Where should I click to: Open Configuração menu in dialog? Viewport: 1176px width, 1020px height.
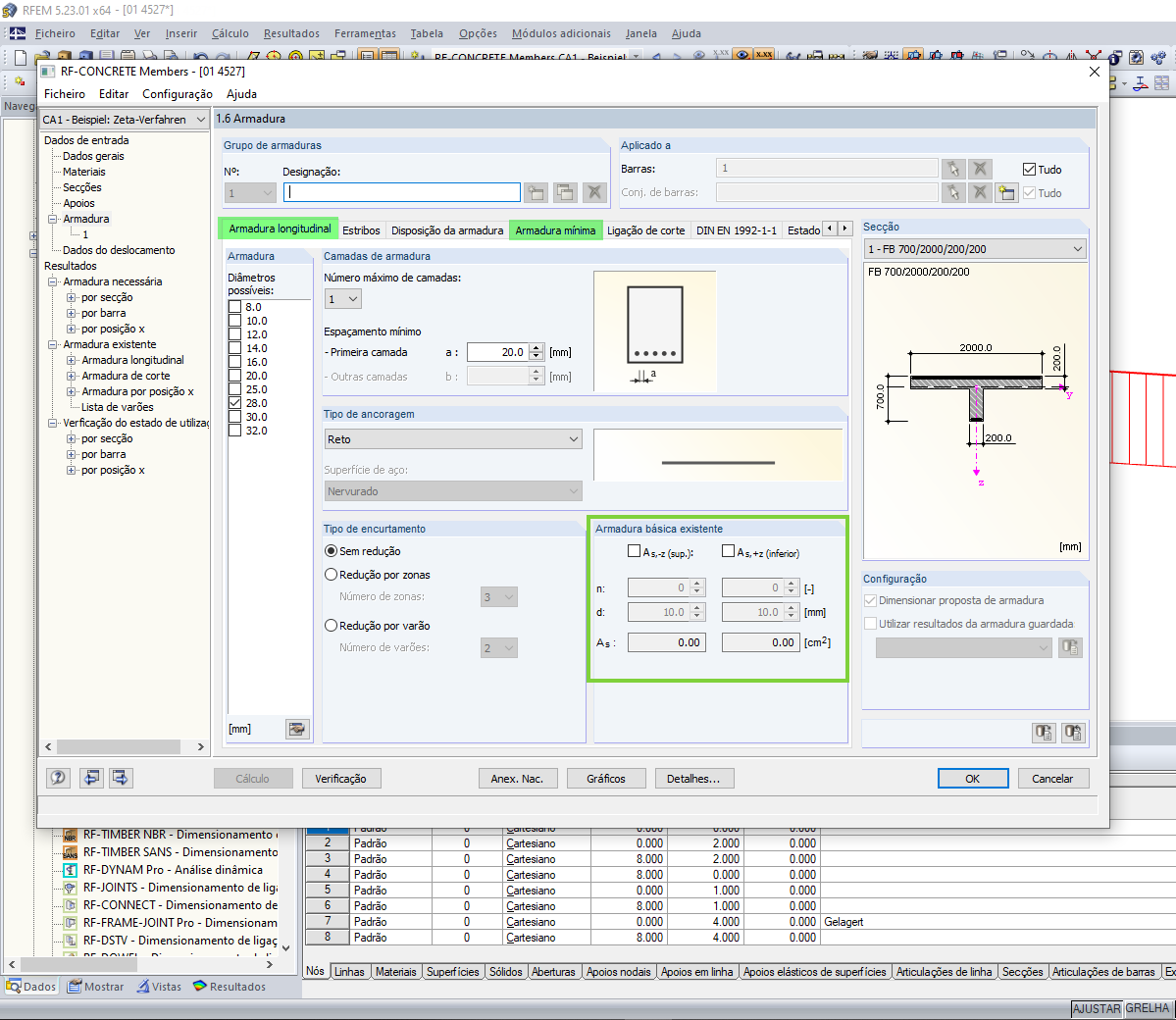[x=177, y=94]
